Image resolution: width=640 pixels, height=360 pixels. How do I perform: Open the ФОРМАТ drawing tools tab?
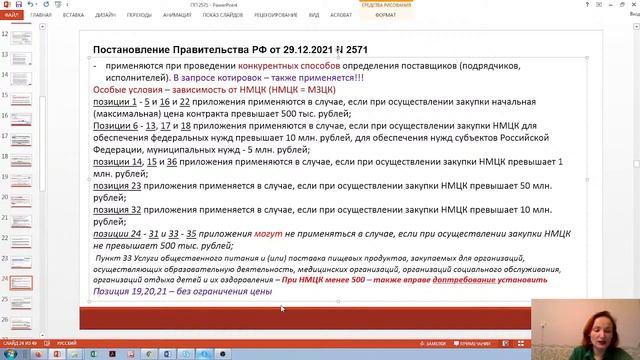[x=385, y=15]
